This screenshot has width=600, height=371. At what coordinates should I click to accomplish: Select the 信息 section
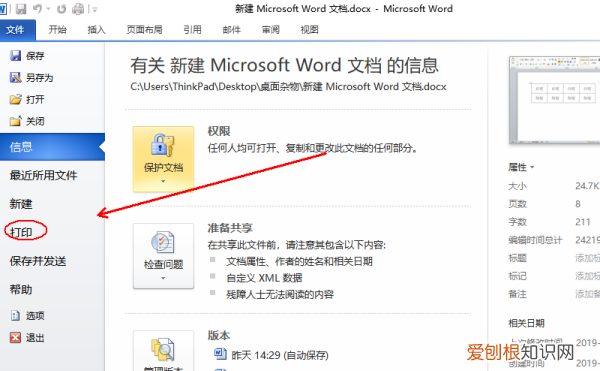pyautogui.click(x=52, y=147)
